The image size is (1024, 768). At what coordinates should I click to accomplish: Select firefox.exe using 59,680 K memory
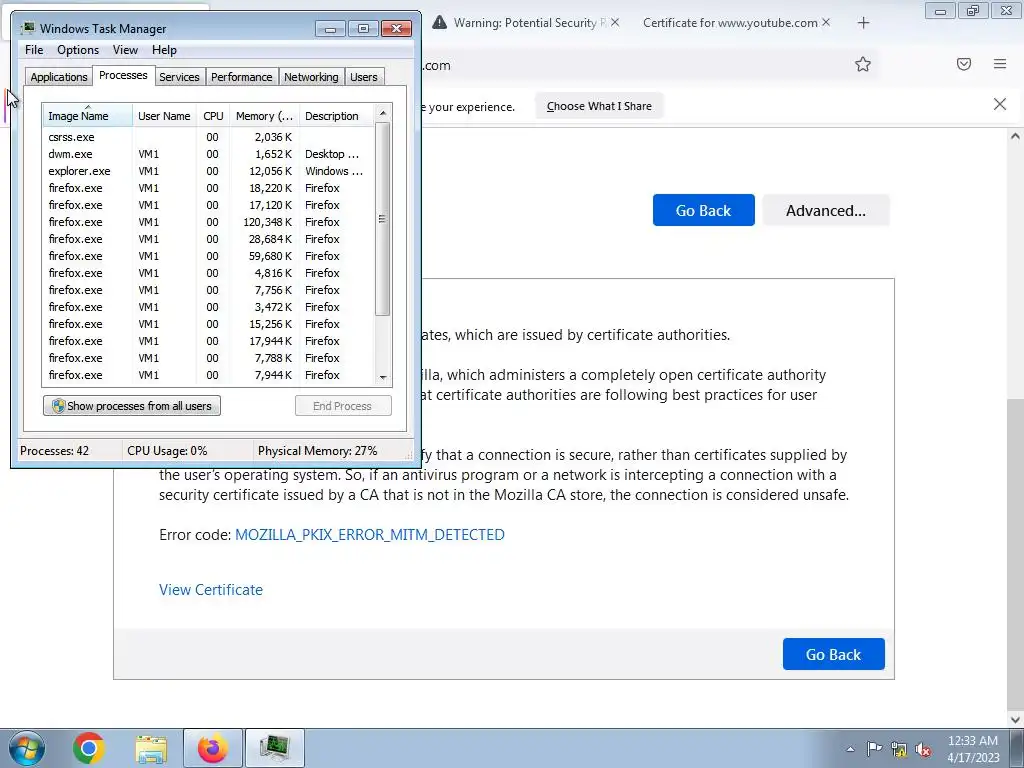[x=208, y=256]
